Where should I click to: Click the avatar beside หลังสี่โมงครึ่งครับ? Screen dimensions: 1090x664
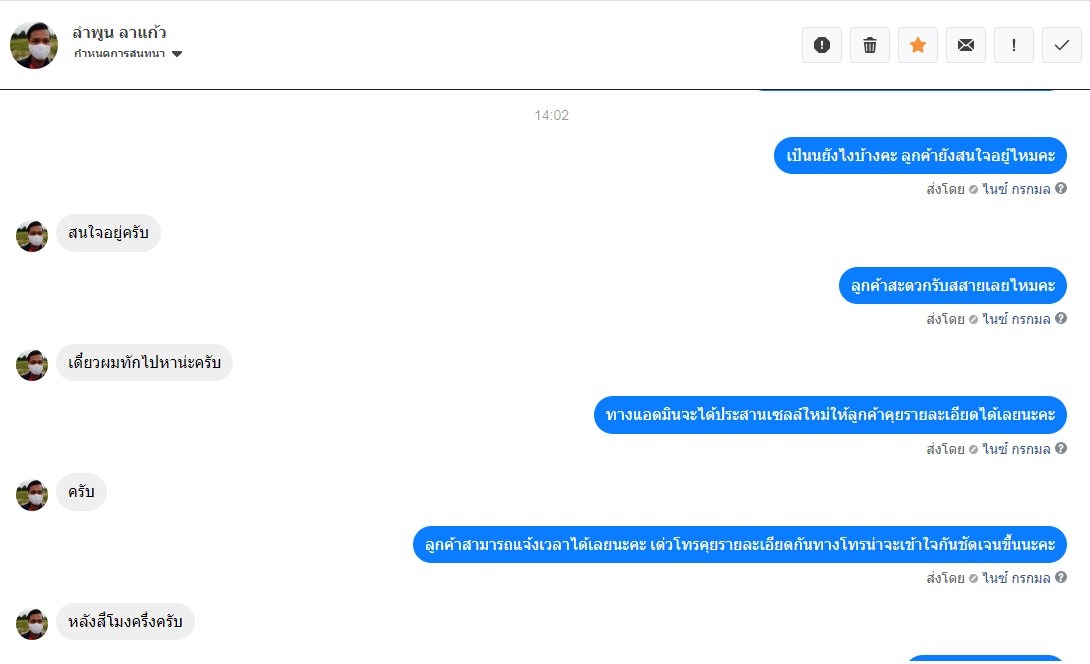click(x=32, y=624)
